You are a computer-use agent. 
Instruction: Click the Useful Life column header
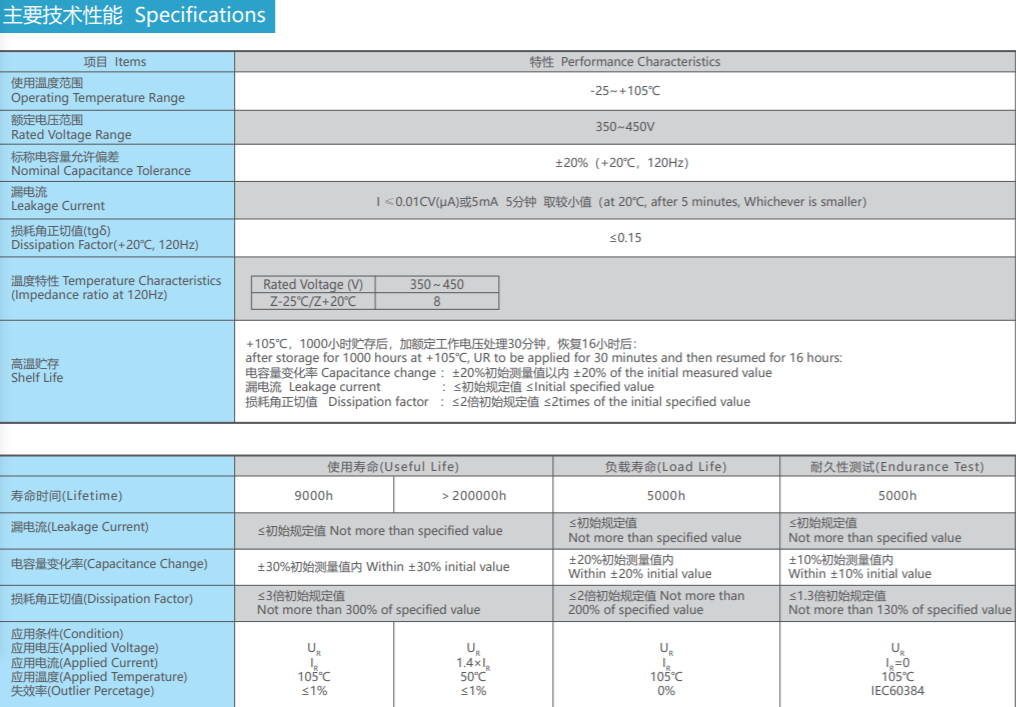(393, 466)
